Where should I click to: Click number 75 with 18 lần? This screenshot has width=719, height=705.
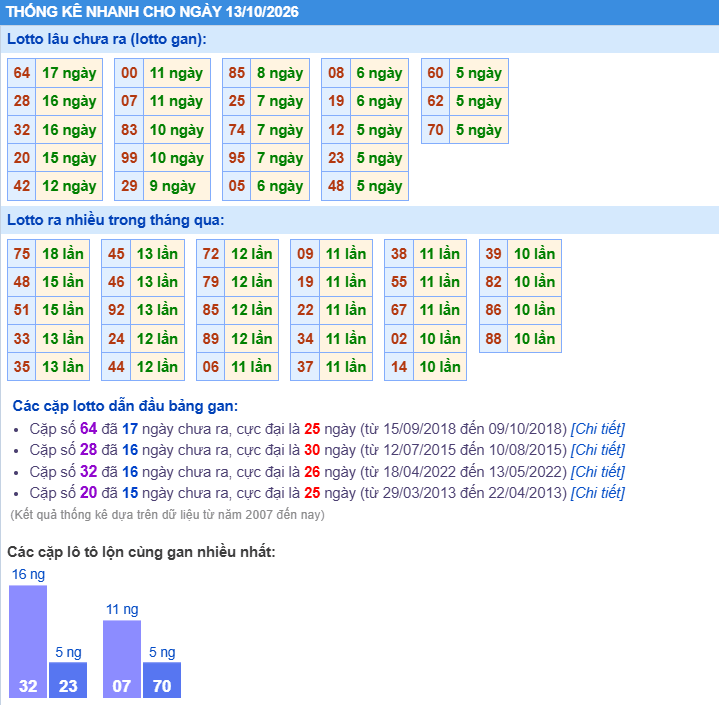pos(22,254)
